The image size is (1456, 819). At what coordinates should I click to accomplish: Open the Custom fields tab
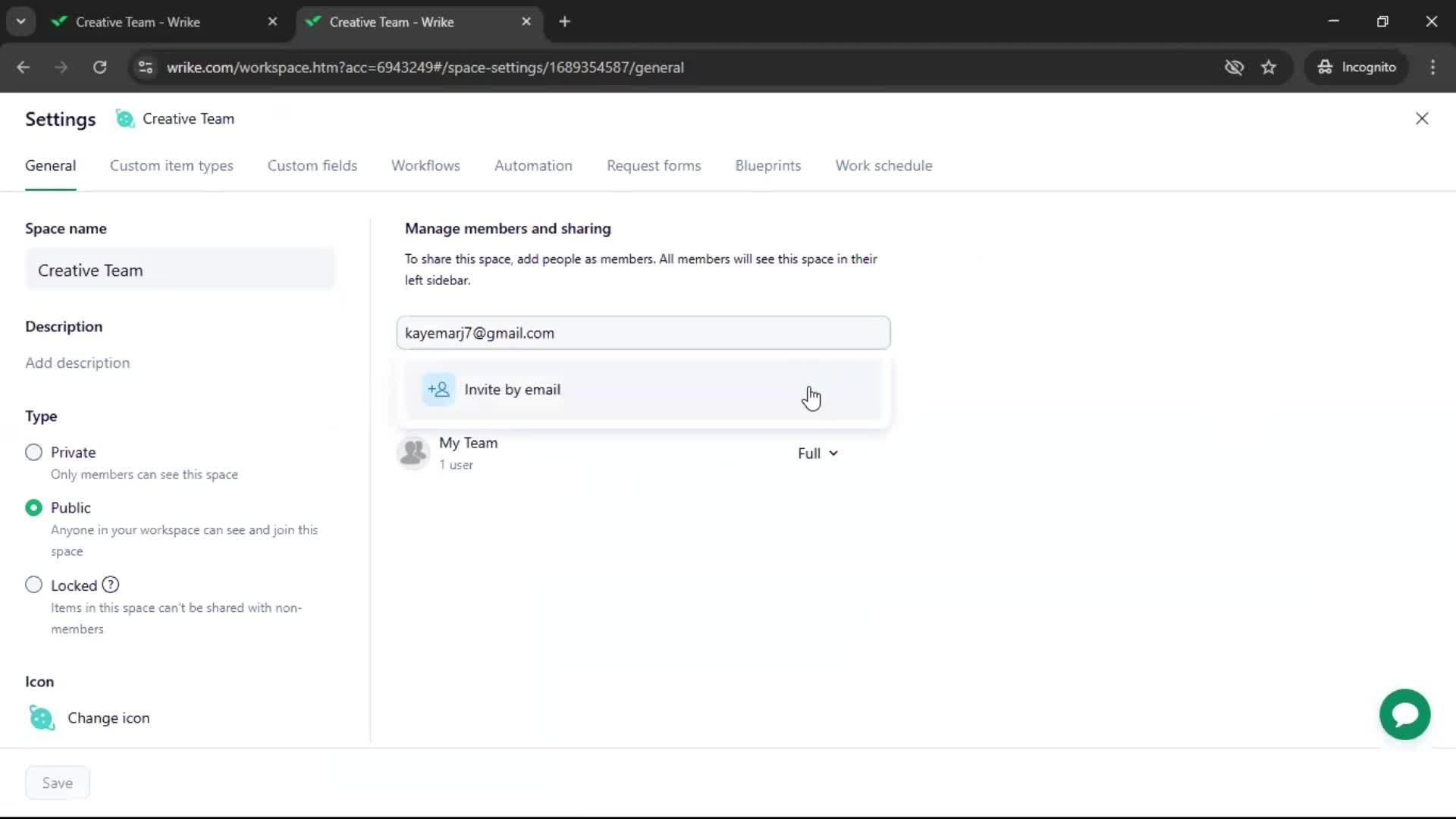tap(312, 166)
